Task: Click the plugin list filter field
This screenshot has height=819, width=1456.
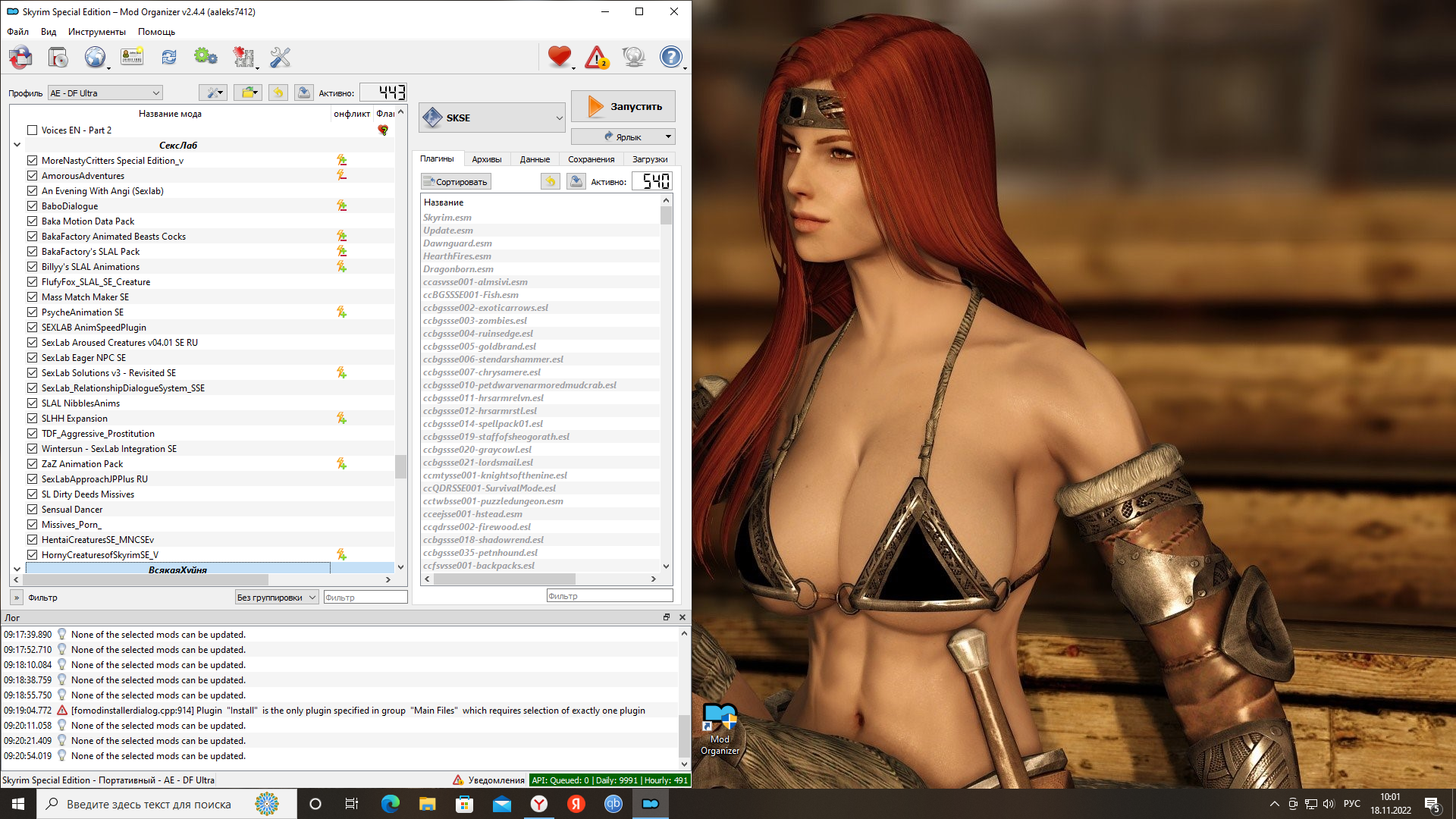Action: pyautogui.click(x=609, y=596)
